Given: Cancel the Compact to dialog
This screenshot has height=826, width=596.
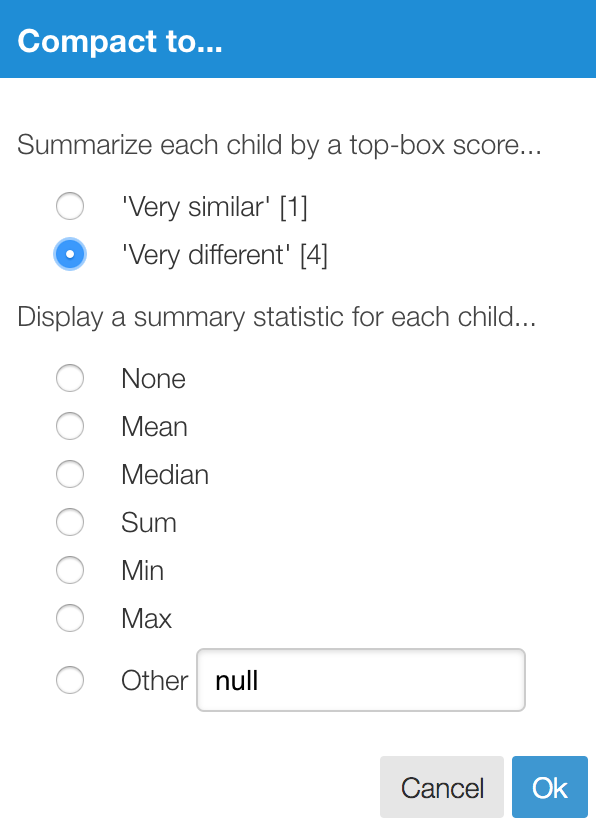Looking at the screenshot, I should click(442, 787).
